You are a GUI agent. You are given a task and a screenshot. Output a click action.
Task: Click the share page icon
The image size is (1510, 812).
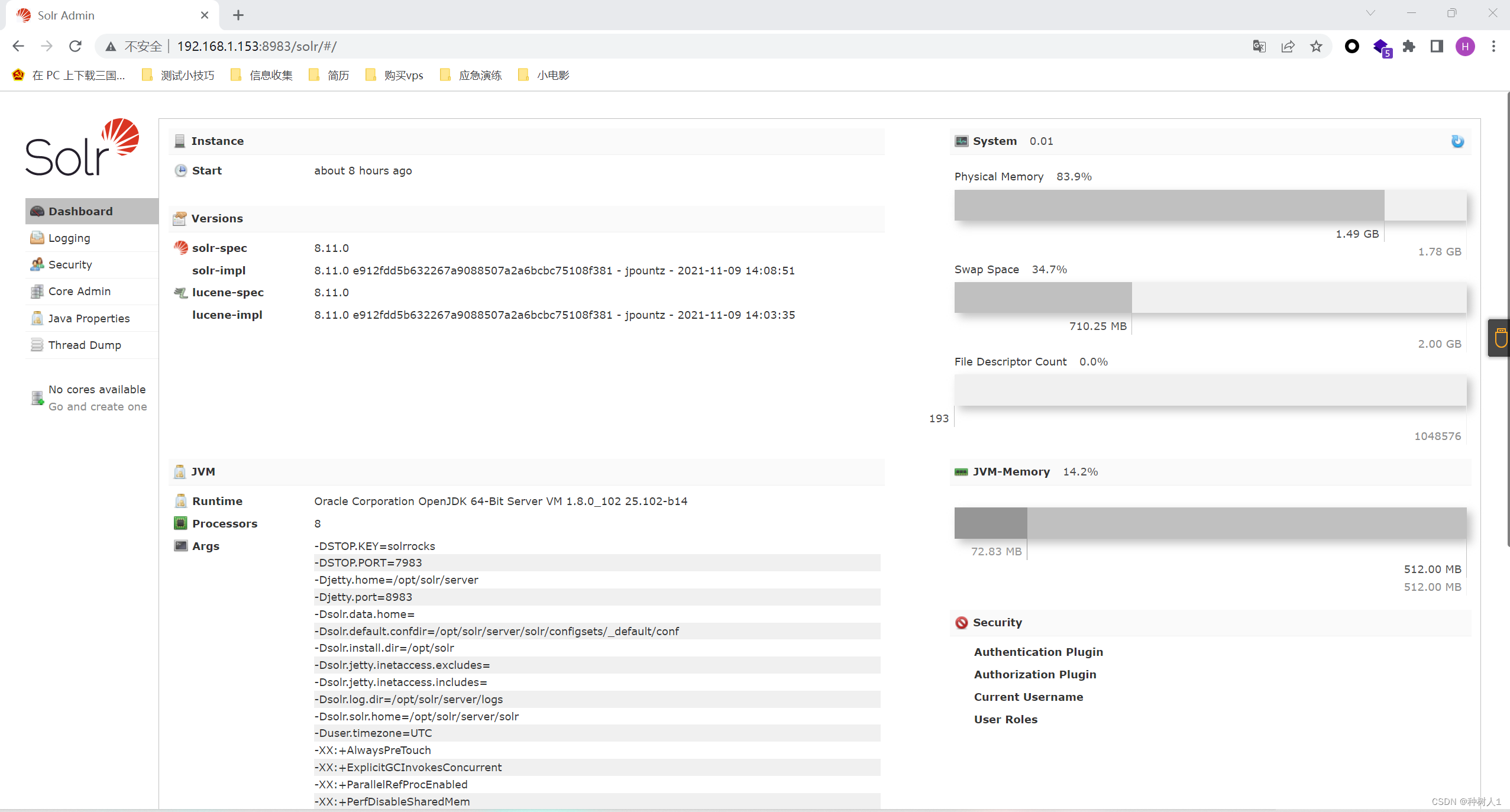click(x=1288, y=46)
